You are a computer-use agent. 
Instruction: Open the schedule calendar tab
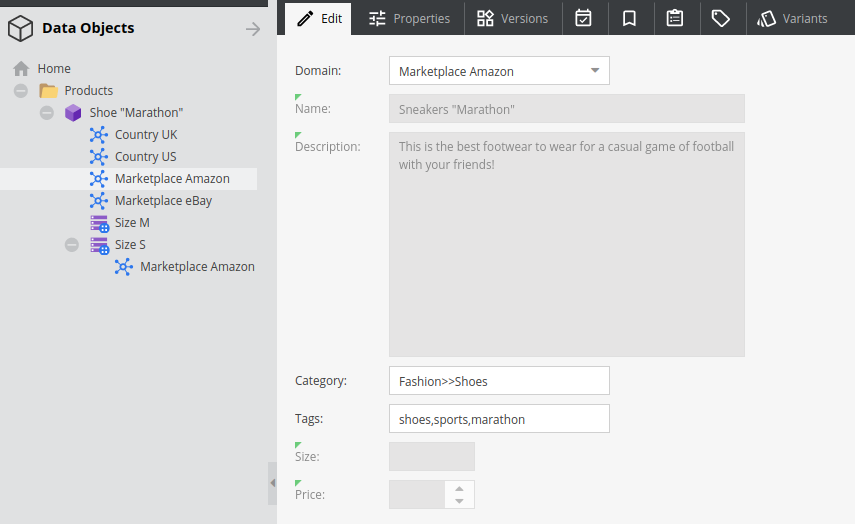[583, 19]
